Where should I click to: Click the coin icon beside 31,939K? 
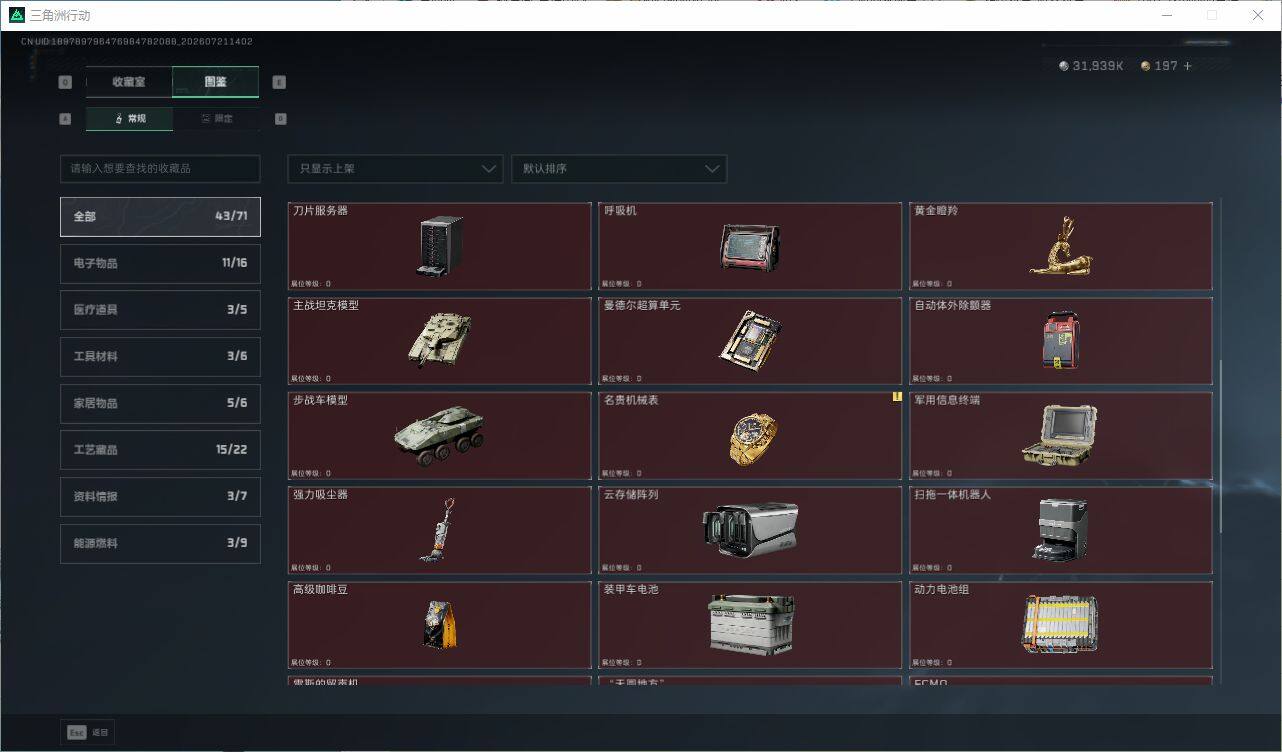pyautogui.click(x=1064, y=66)
